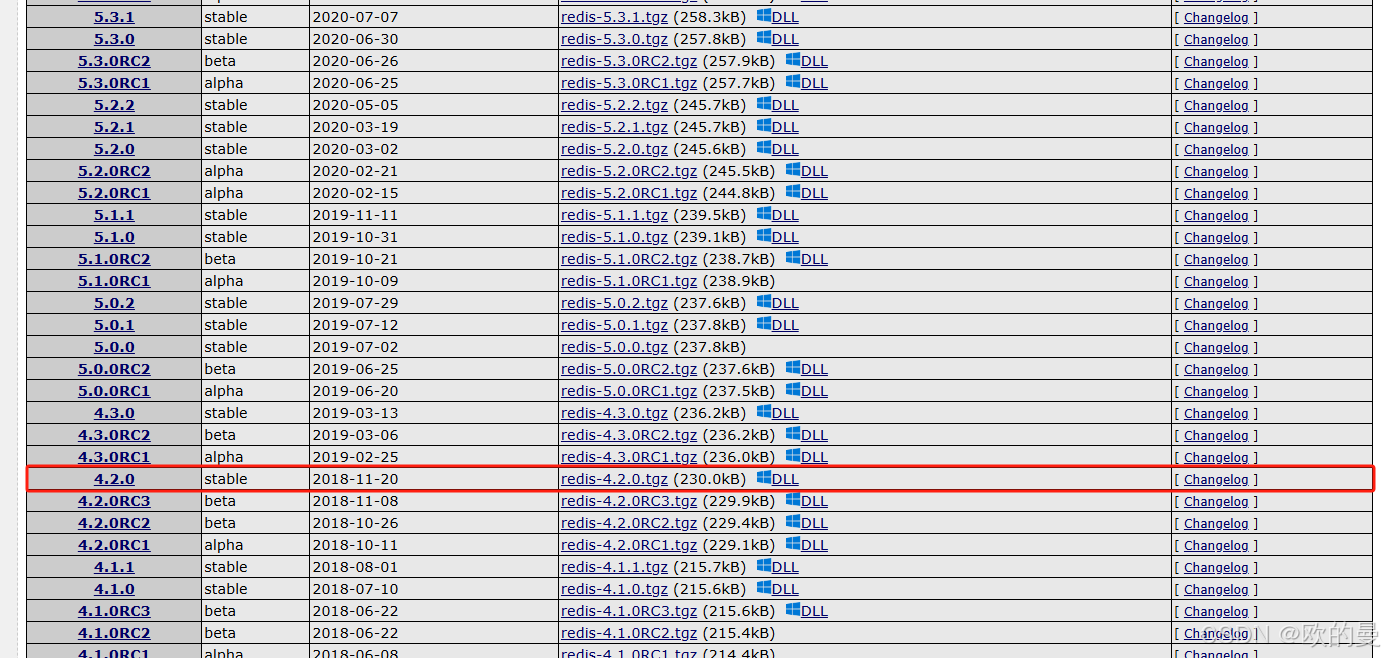Screen dimensions: 1385x658
Task: Open version 5.3.0RC2 release link
Action: pyautogui.click(x=114, y=61)
